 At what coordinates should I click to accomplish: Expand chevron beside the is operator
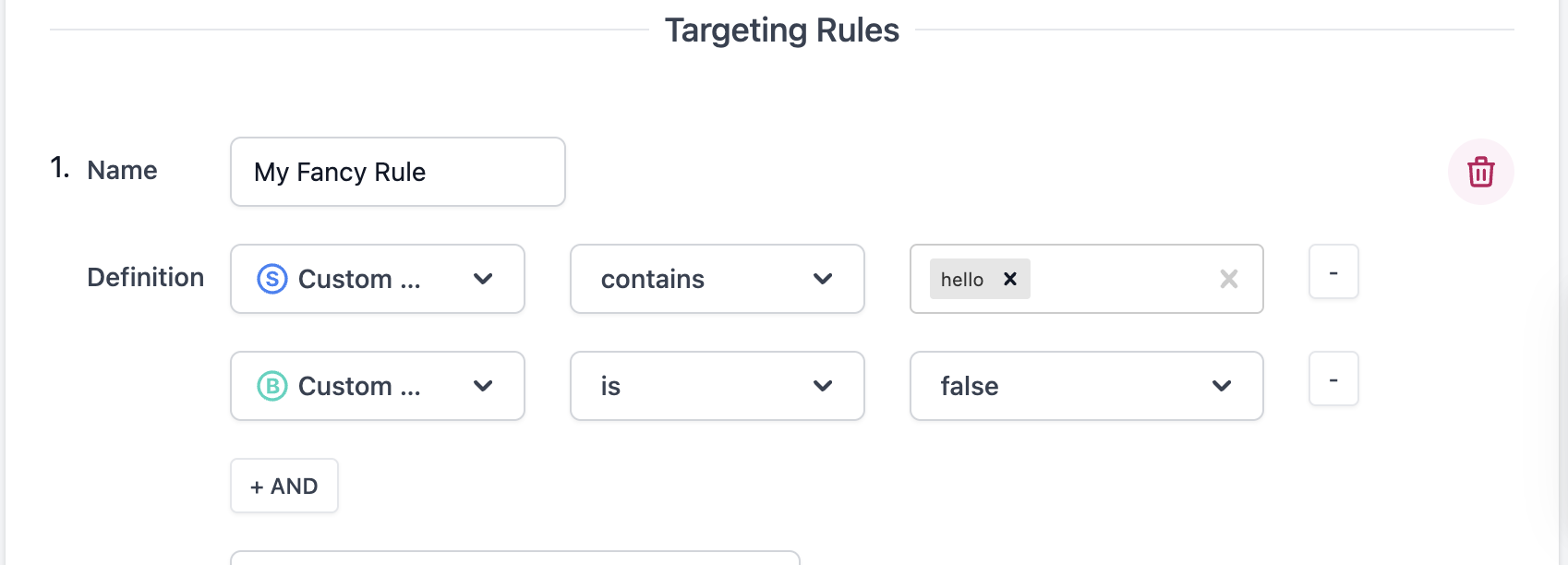point(823,386)
